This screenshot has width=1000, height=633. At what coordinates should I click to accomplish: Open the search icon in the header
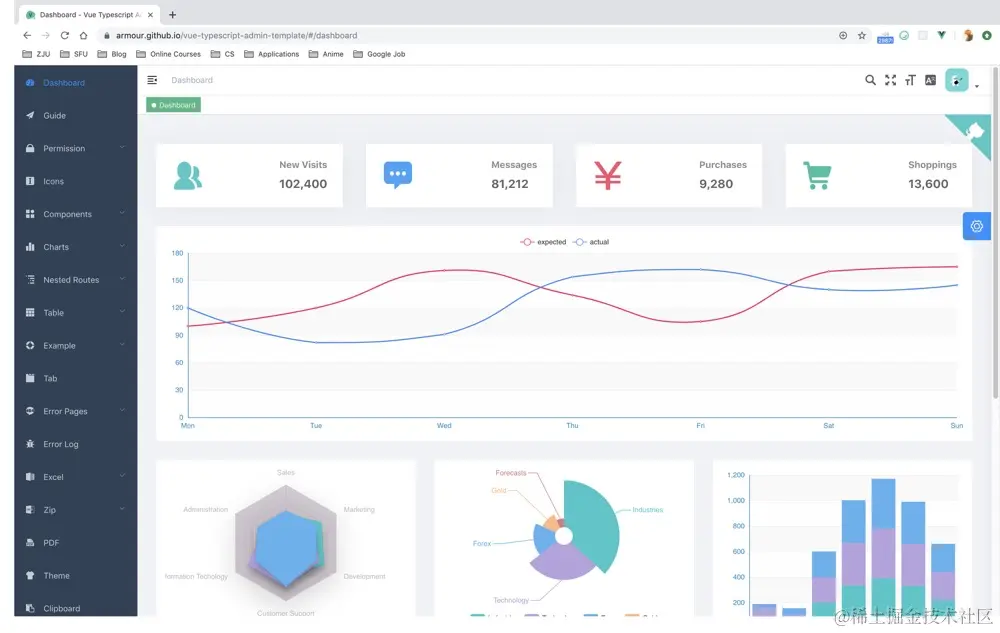870,80
